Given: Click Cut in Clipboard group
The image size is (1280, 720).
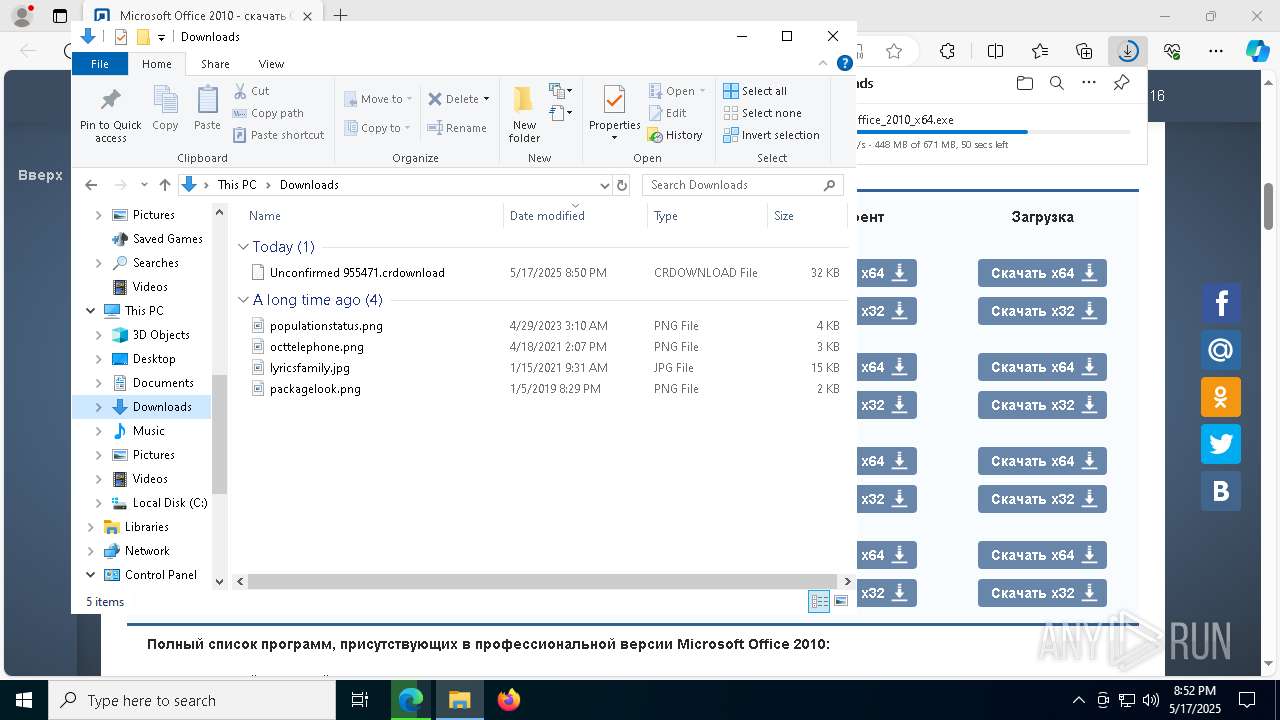Looking at the screenshot, I should (251, 91).
